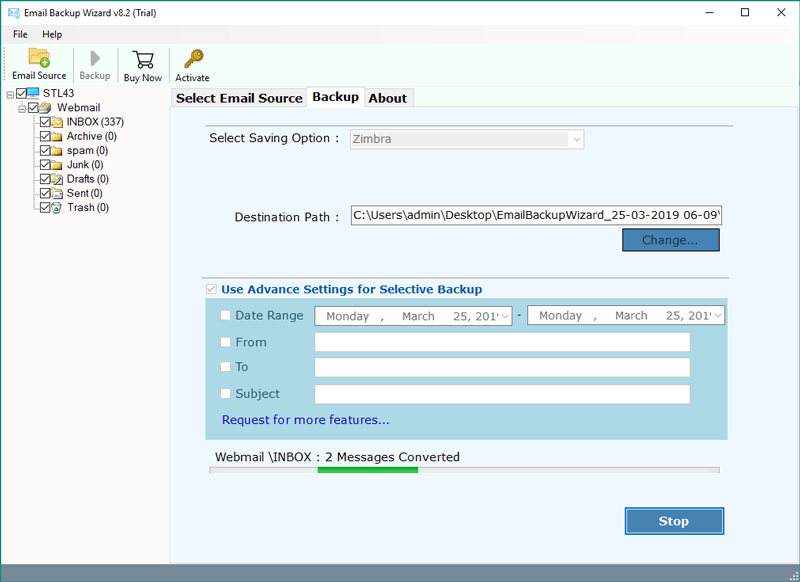Click the Subject text field
Viewport: 800px width, 582px height.
click(502, 394)
